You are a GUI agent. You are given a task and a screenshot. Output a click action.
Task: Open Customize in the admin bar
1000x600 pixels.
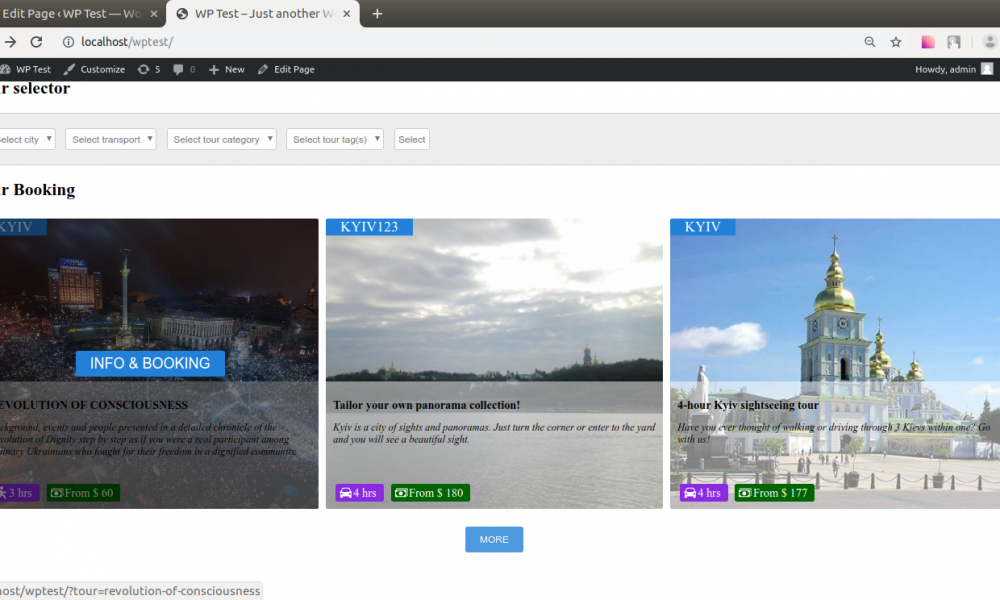coord(95,69)
